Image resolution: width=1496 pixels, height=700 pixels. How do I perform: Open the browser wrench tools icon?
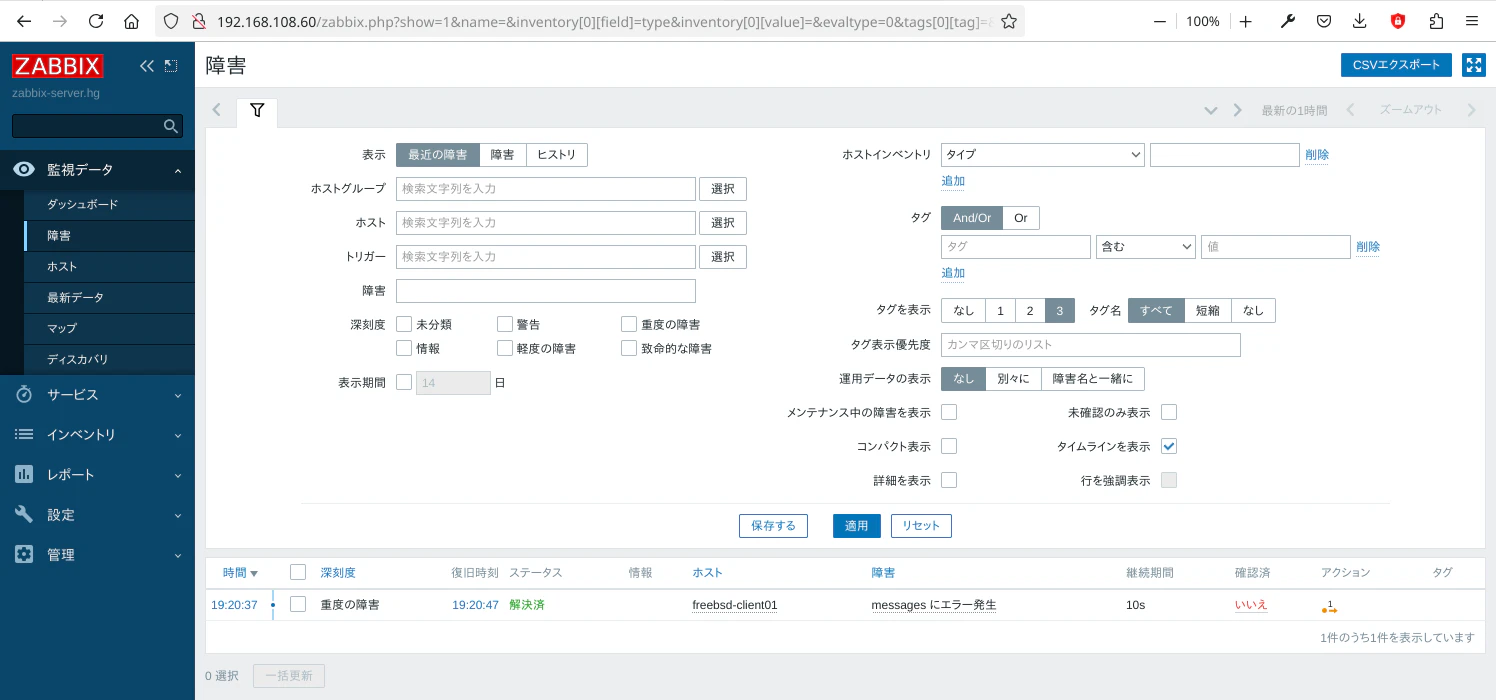pos(1288,21)
